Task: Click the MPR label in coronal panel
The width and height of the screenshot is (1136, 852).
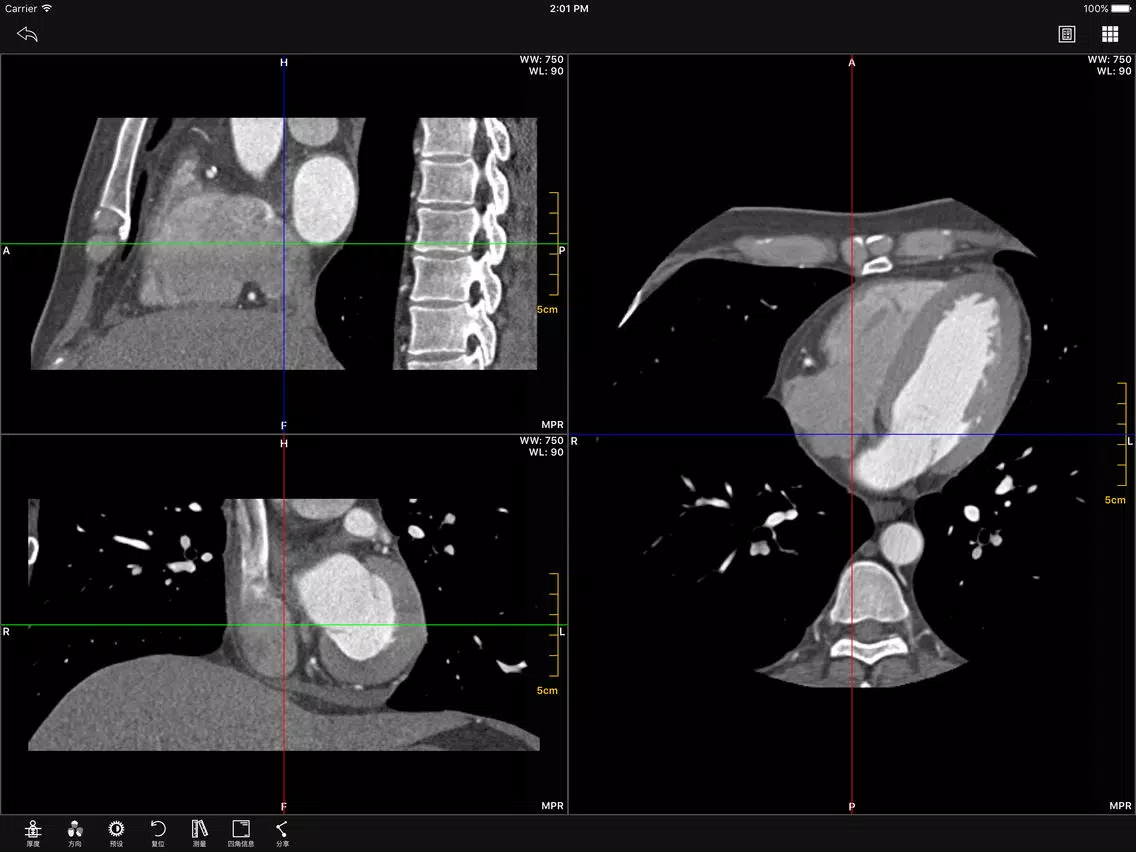Action: click(x=552, y=806)
